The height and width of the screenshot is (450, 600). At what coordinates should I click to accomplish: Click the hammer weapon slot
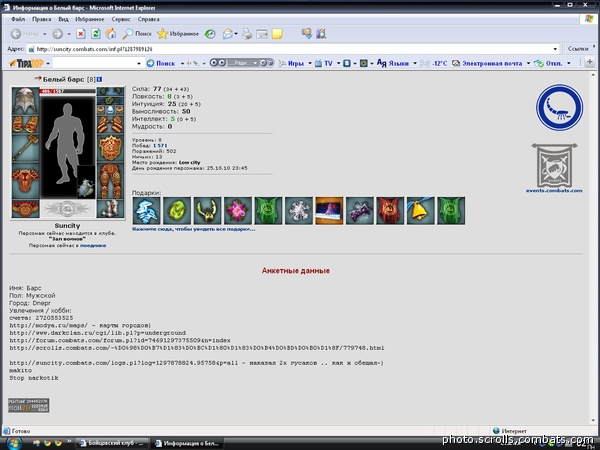(25, 148)
